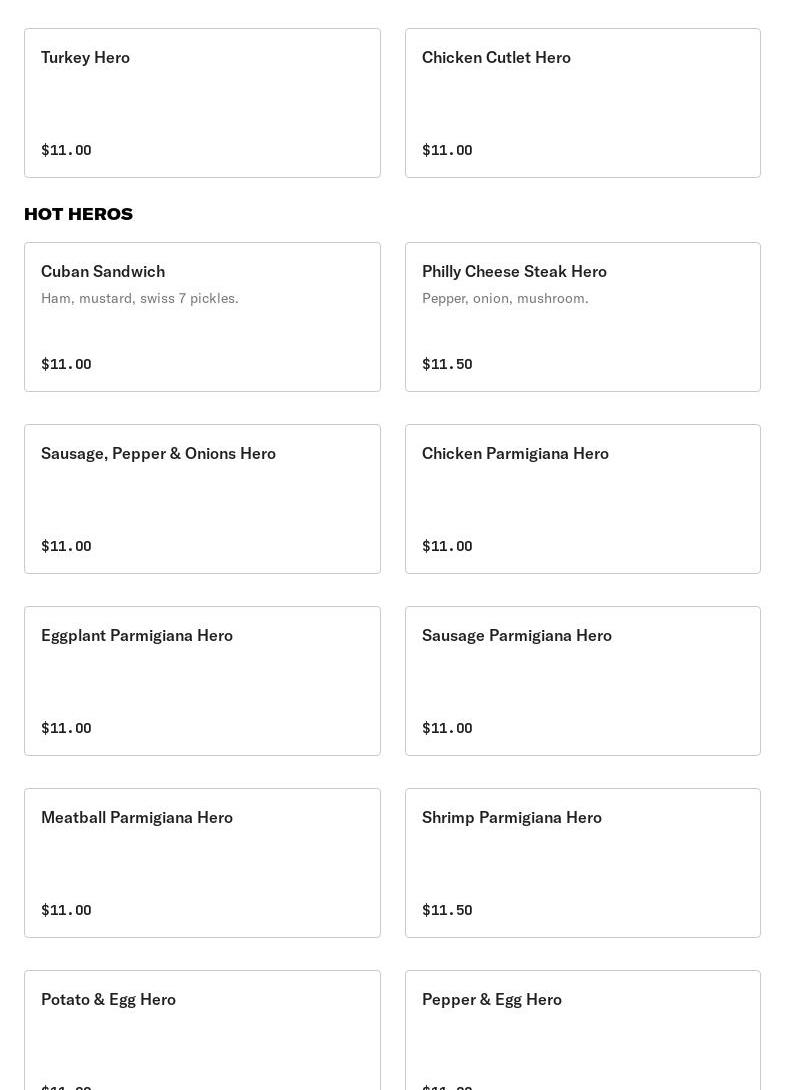785x1090 pixels.
Task: Click the Chicken Cutlet Hero price
Action: pos(447,150)
